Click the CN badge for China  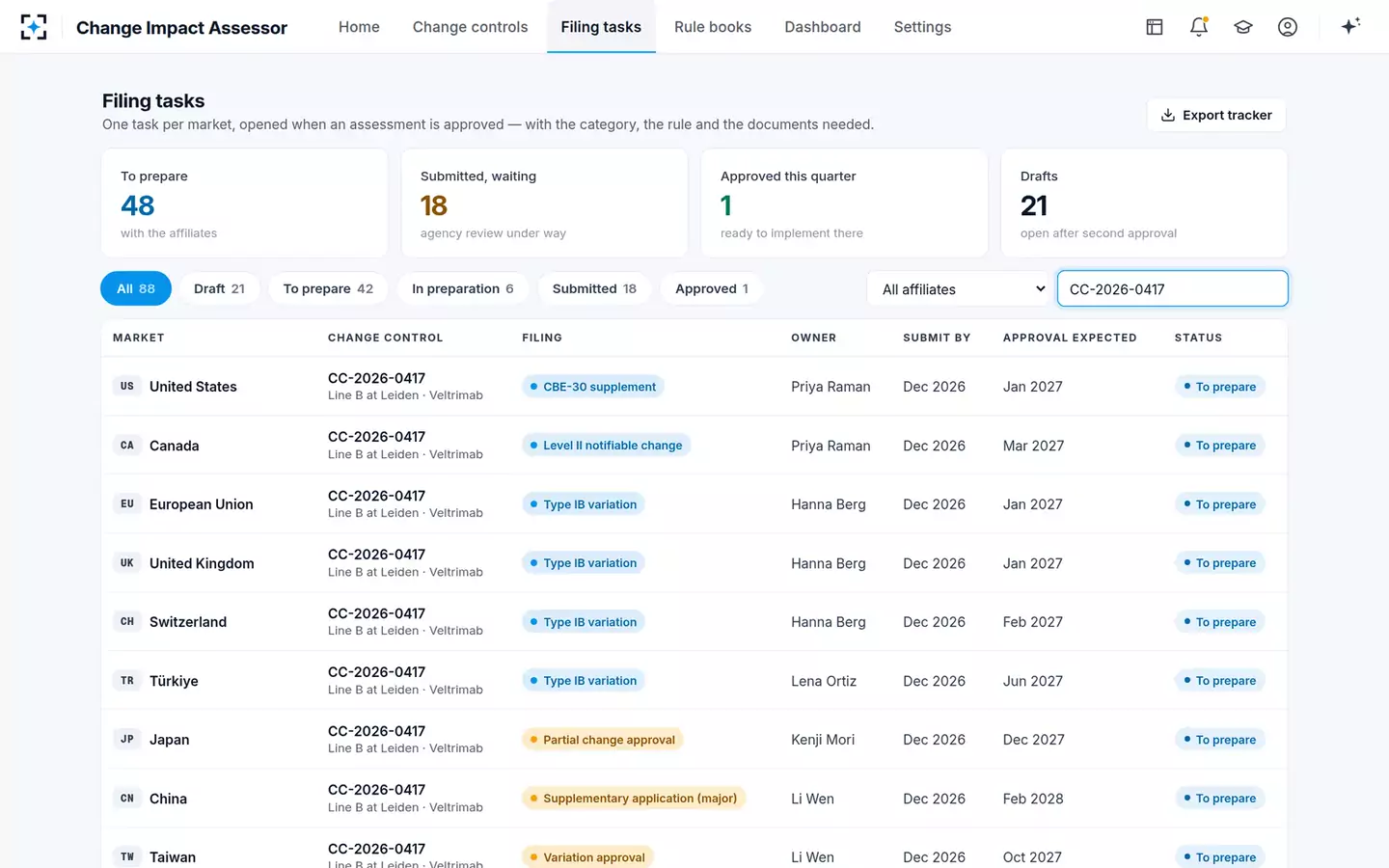[x=127, y=799]
